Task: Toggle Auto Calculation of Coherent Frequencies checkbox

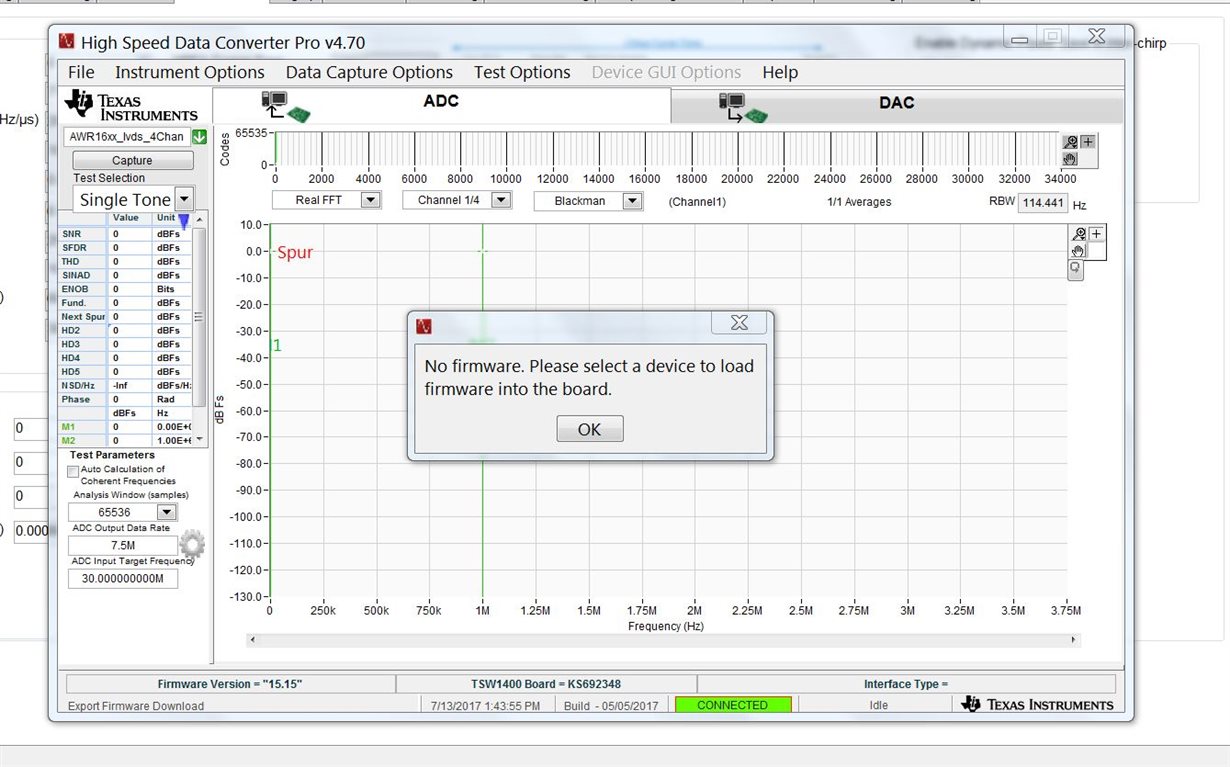Action: [73, 470]
